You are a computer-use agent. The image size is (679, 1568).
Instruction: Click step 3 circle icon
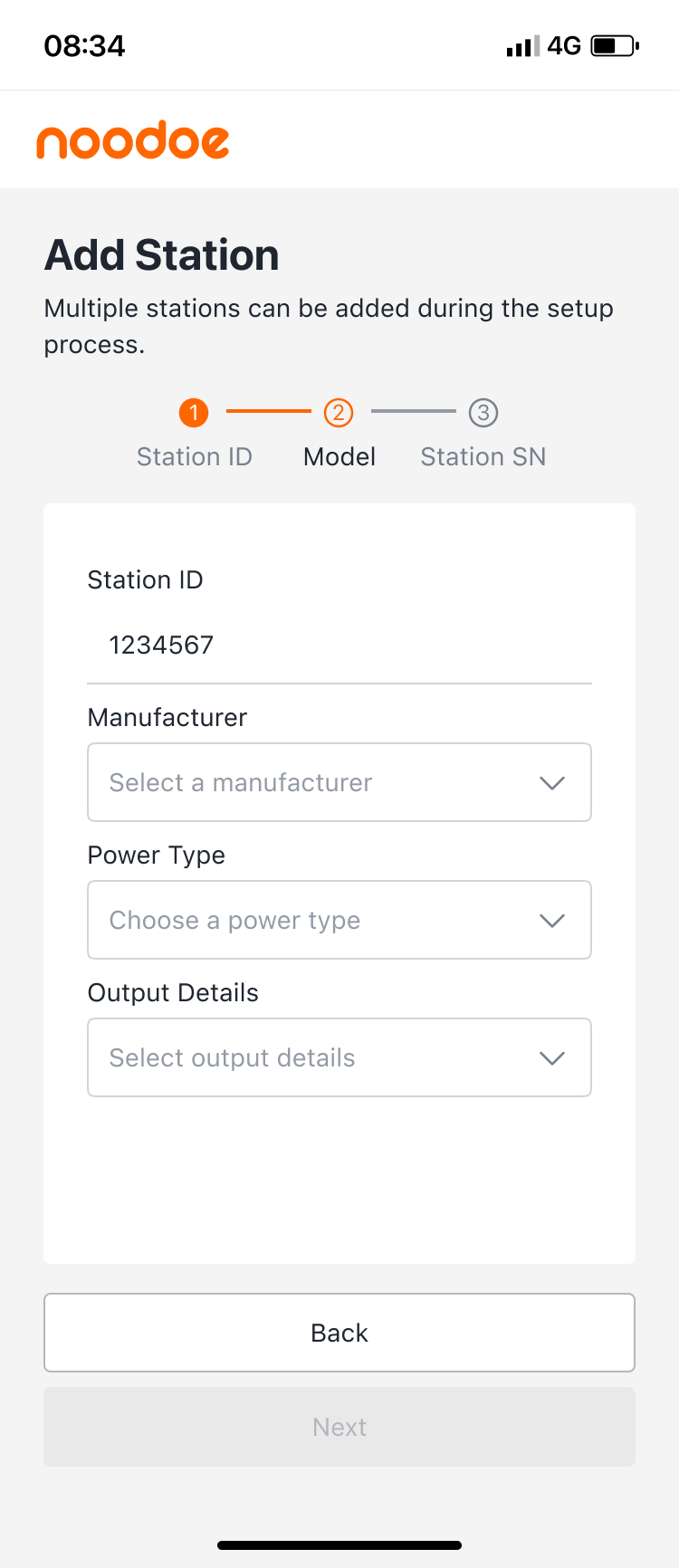click(x=483, y=413)
